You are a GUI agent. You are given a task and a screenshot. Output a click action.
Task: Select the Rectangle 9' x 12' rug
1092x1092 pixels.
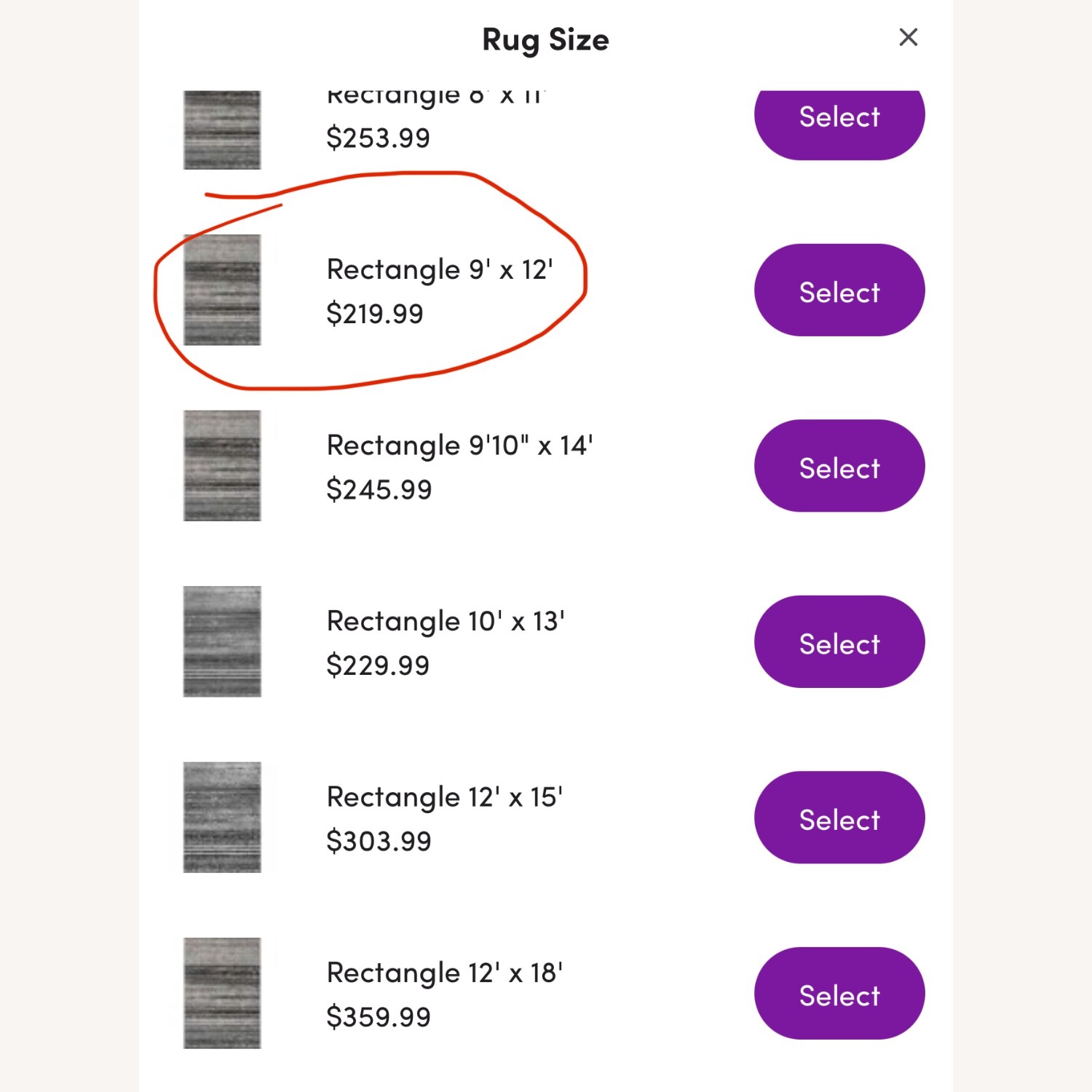point(839,290)
